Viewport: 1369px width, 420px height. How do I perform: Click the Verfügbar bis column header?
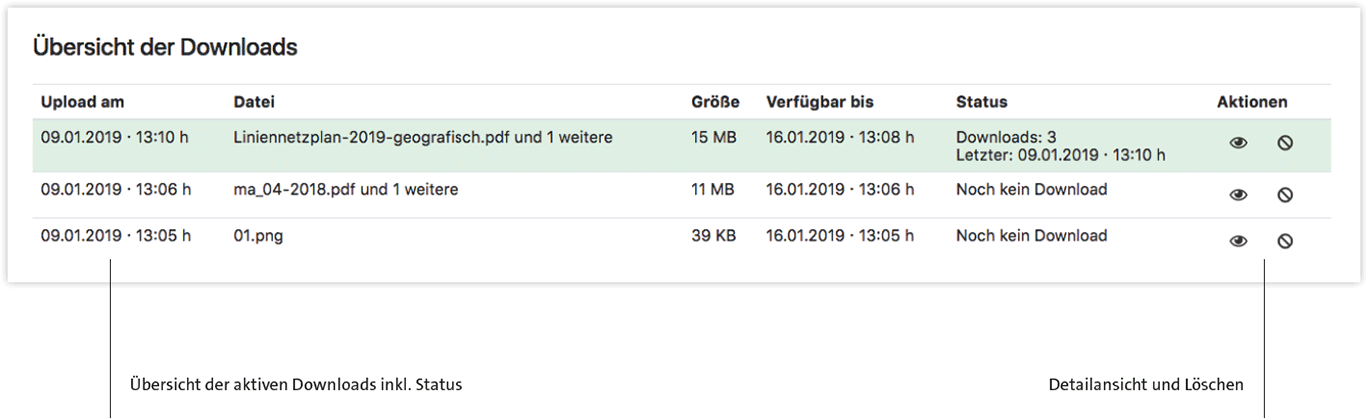tap(820, 102)
